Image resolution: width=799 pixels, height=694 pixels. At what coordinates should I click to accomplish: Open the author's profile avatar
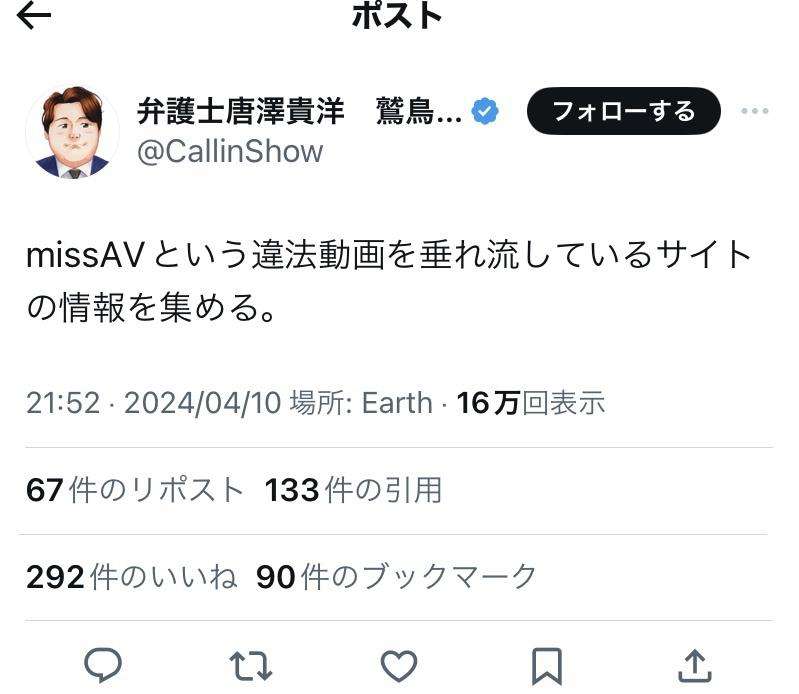[x=72, y=132]
